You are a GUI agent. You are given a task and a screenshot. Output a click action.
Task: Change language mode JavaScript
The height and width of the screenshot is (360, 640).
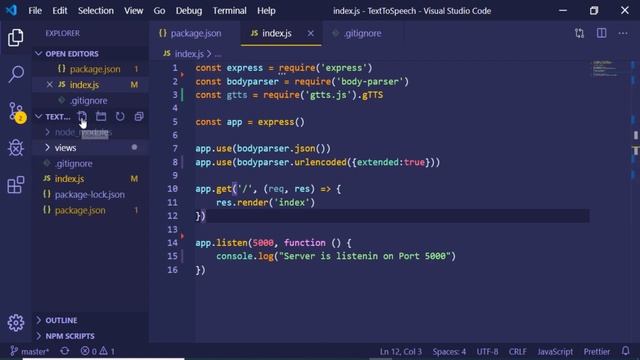(x=555, y=351)
